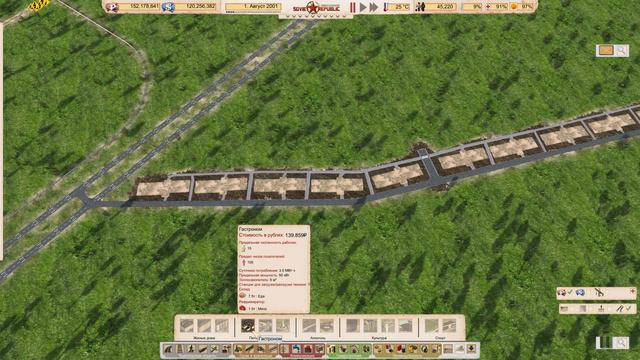The height and width of the screenshot is (360, 640).
Task: Open last icon in gray toolbar group
Action: [x=226, y=349]
